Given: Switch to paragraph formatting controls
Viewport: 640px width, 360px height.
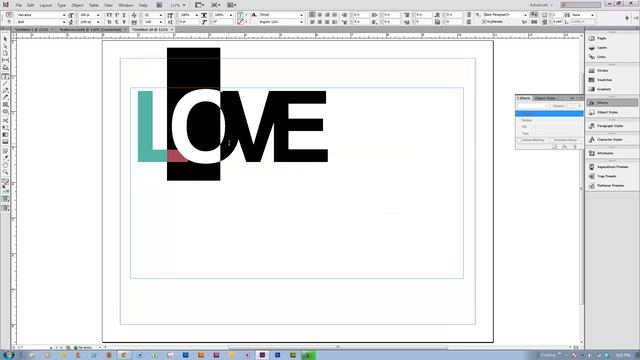Looking at the screenshot, I should coord(9,22).
